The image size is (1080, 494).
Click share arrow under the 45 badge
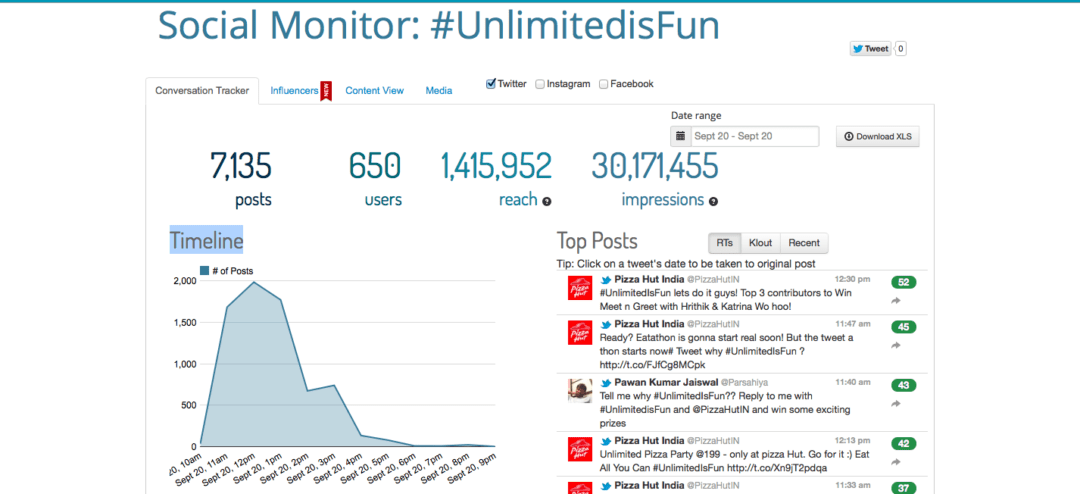[x=895, y=346]
